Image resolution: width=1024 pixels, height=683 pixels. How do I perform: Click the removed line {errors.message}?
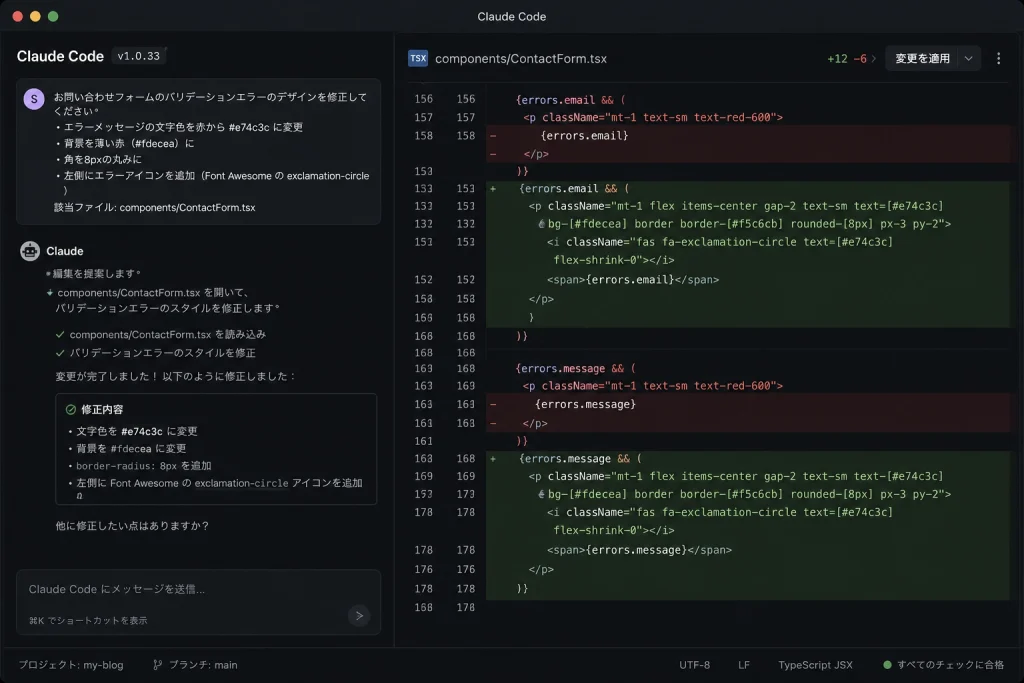point(748,404)
